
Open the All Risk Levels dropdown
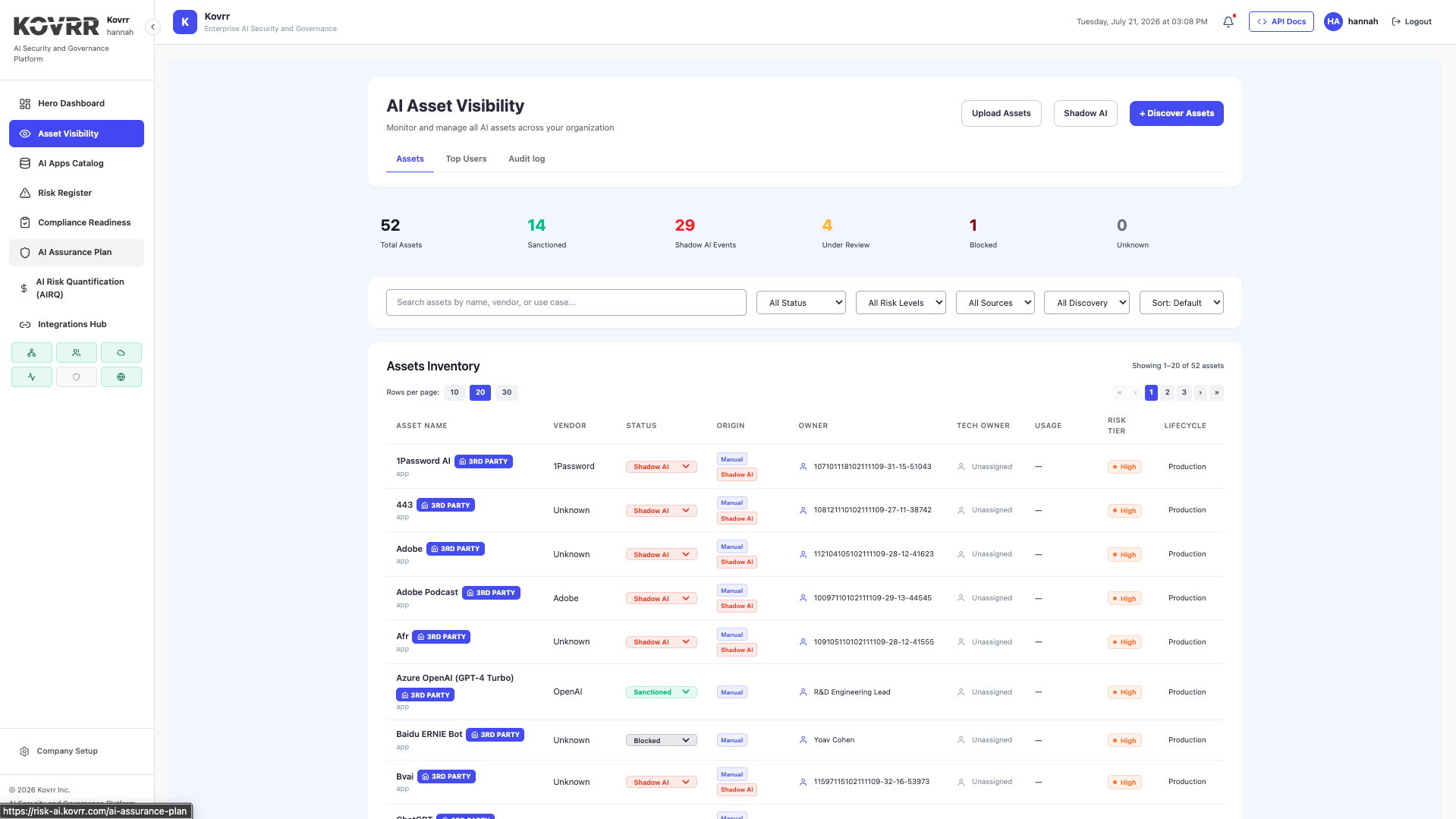[901, 303]
